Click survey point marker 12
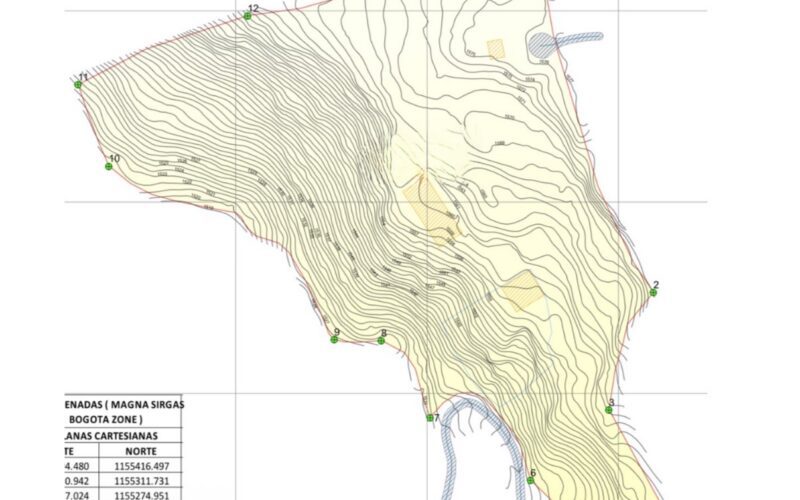 point(247,16)
